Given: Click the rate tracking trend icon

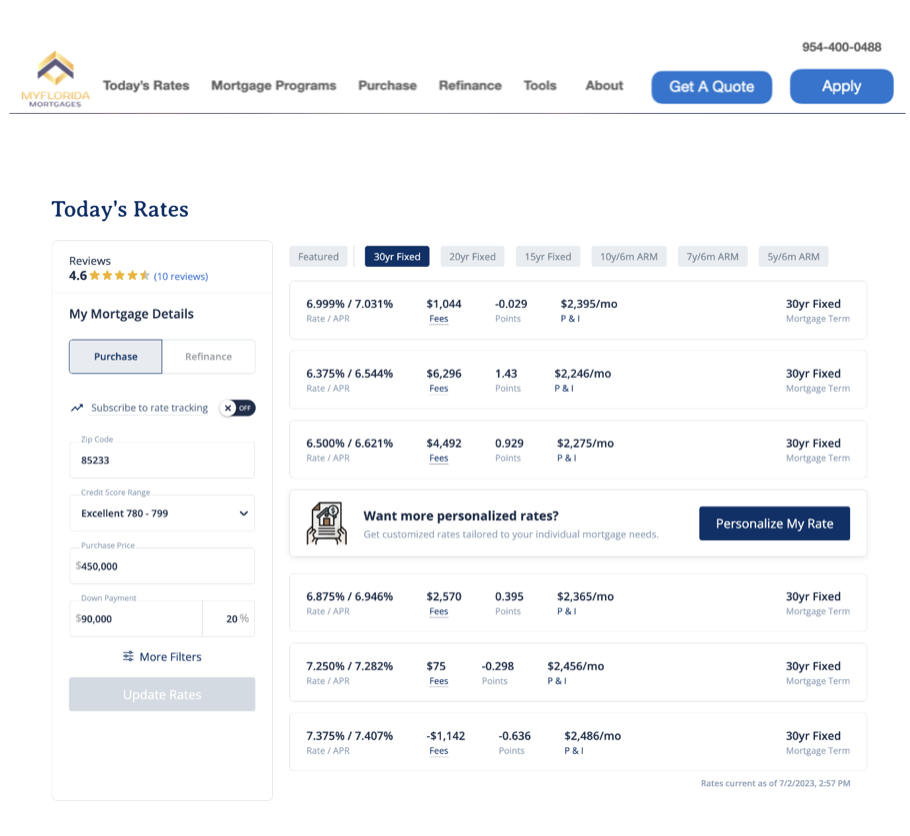Looking at the screenshot, I should click(x=77, y=408).
